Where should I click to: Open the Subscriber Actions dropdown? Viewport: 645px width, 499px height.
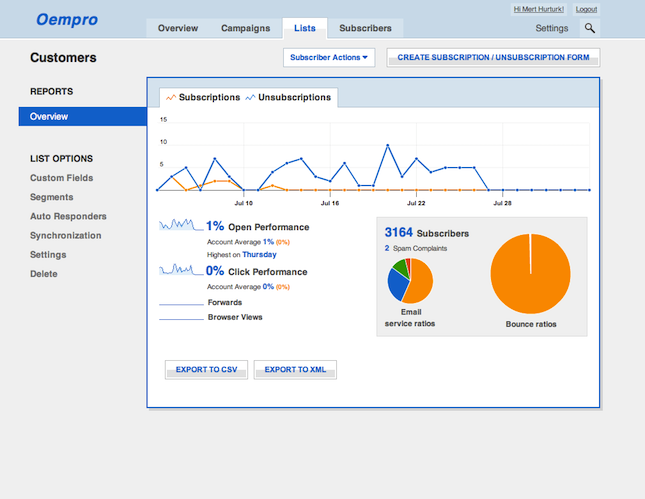point(329,58)
